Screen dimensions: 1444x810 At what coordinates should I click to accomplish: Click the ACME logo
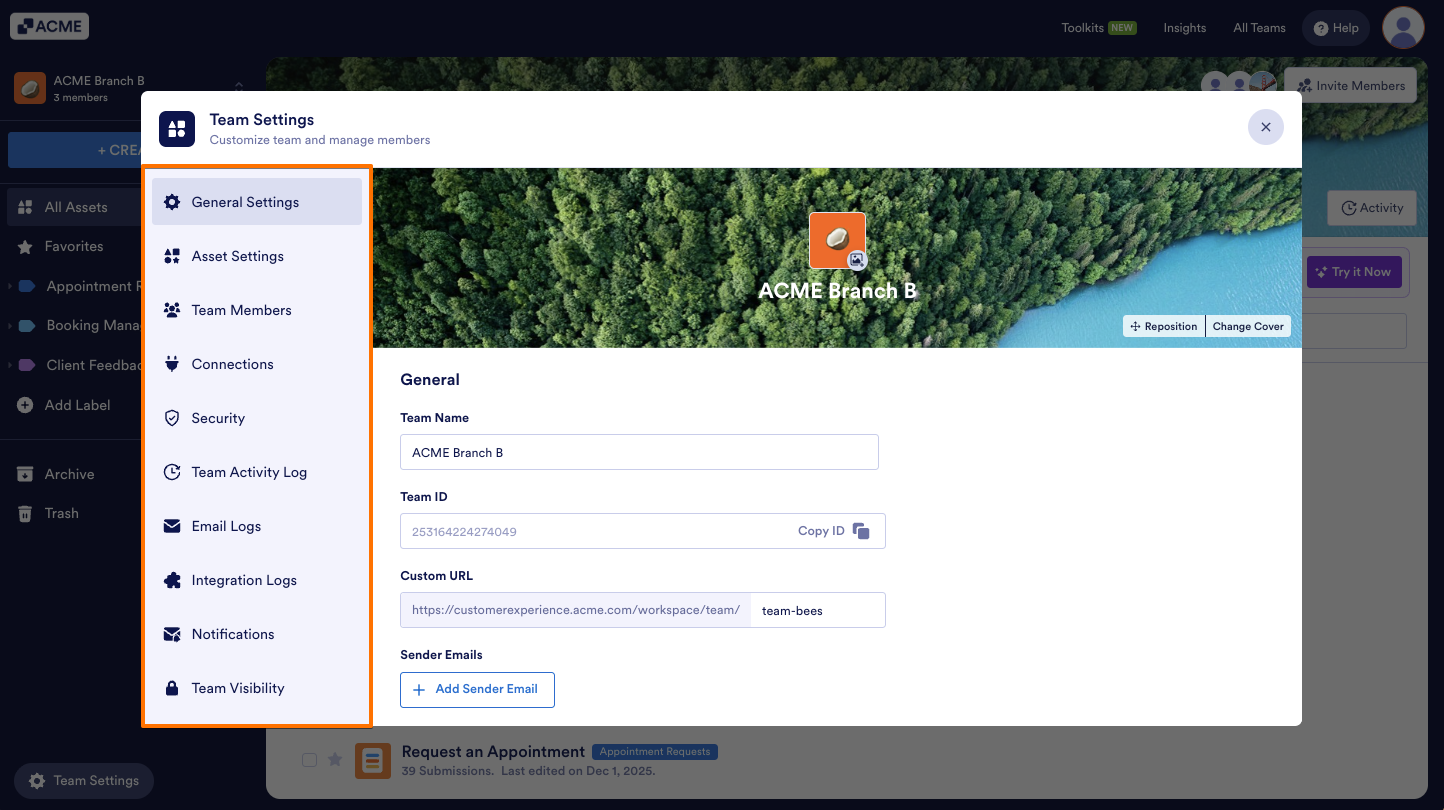coord(50,26)
